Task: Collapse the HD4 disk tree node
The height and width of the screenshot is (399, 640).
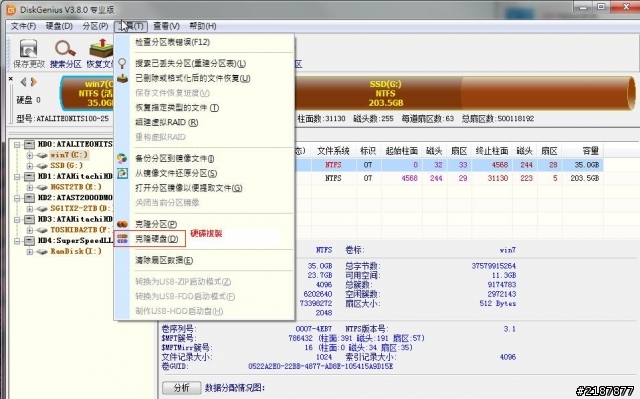Action: (17, 241)
